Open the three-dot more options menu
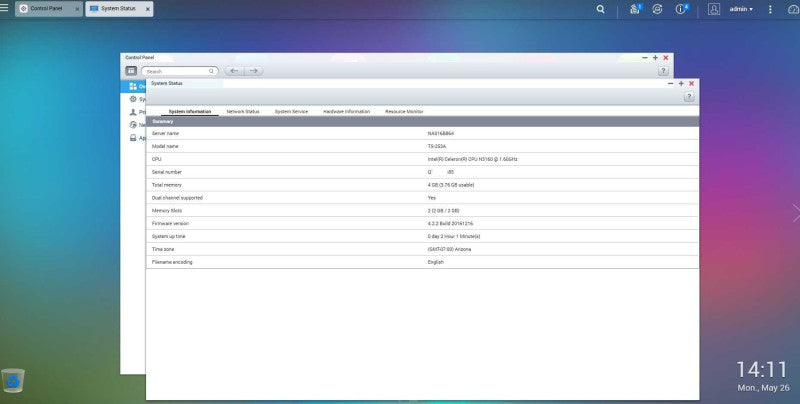 pyautogui.click(x=770, y=9)
